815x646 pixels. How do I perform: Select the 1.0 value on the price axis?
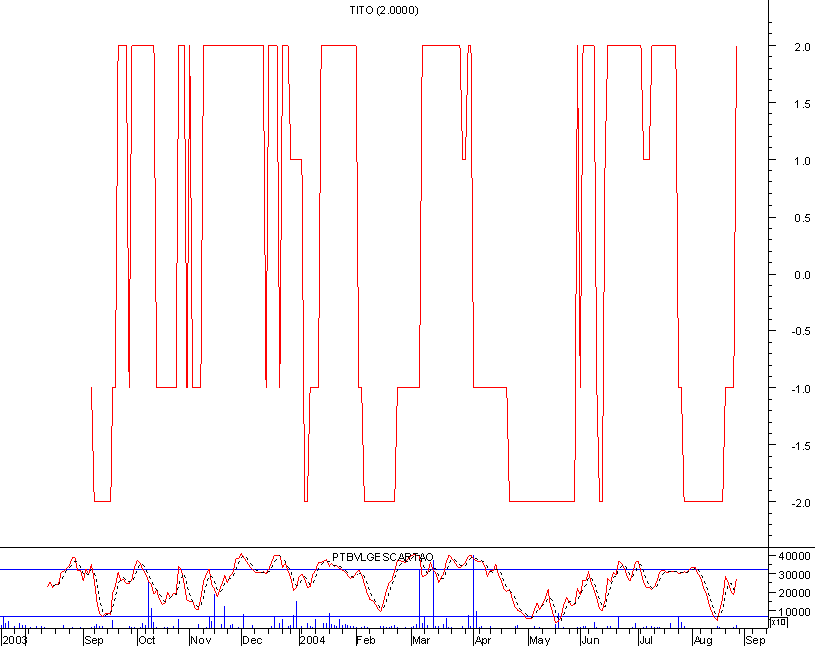(802, 161)
